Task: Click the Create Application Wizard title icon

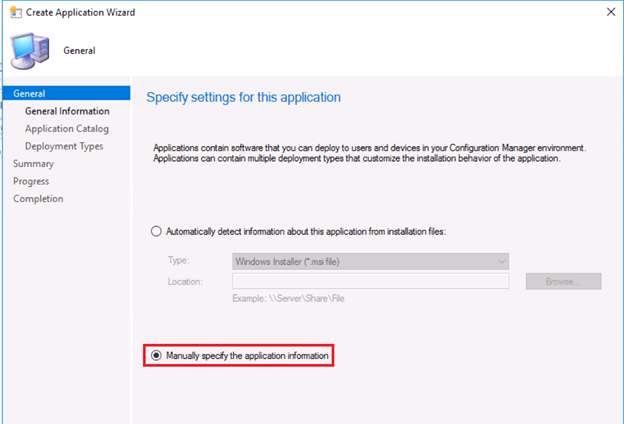Action: point(16,12)
